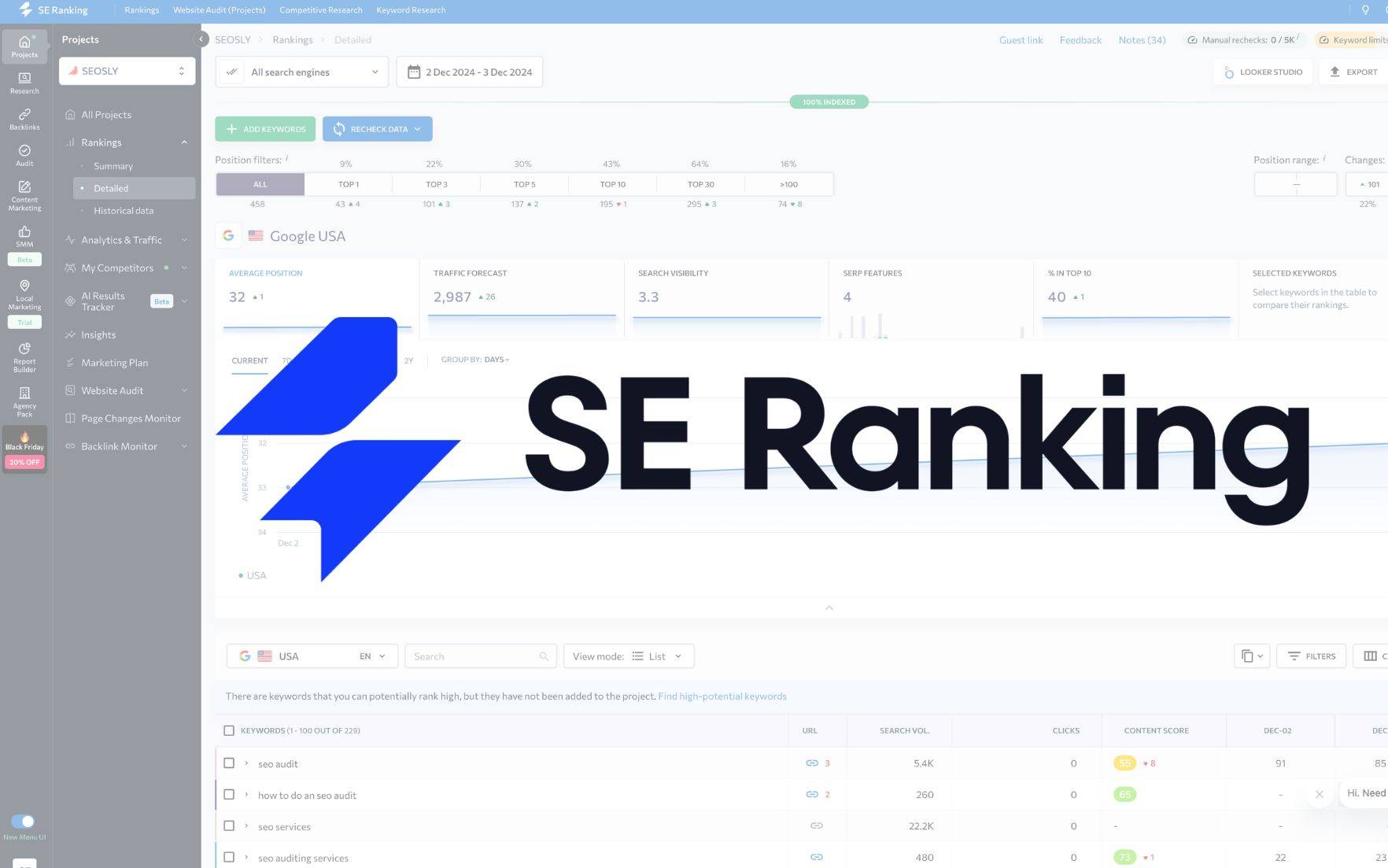This screenshot has width=1388, height=868.
Task: Collapse the chart with the up chevron
Action: click(x=829, y=608)
